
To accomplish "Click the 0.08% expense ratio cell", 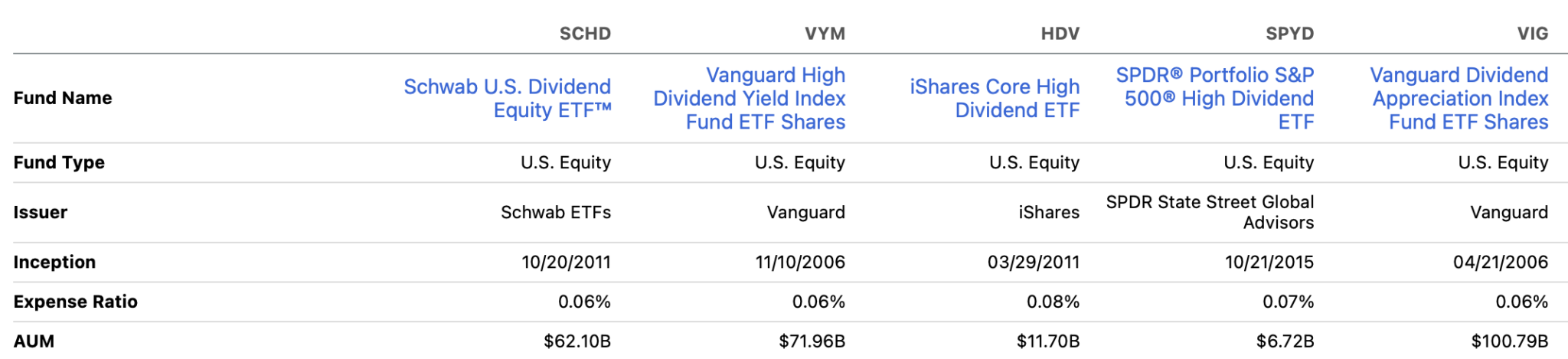I will (1053, 302).
